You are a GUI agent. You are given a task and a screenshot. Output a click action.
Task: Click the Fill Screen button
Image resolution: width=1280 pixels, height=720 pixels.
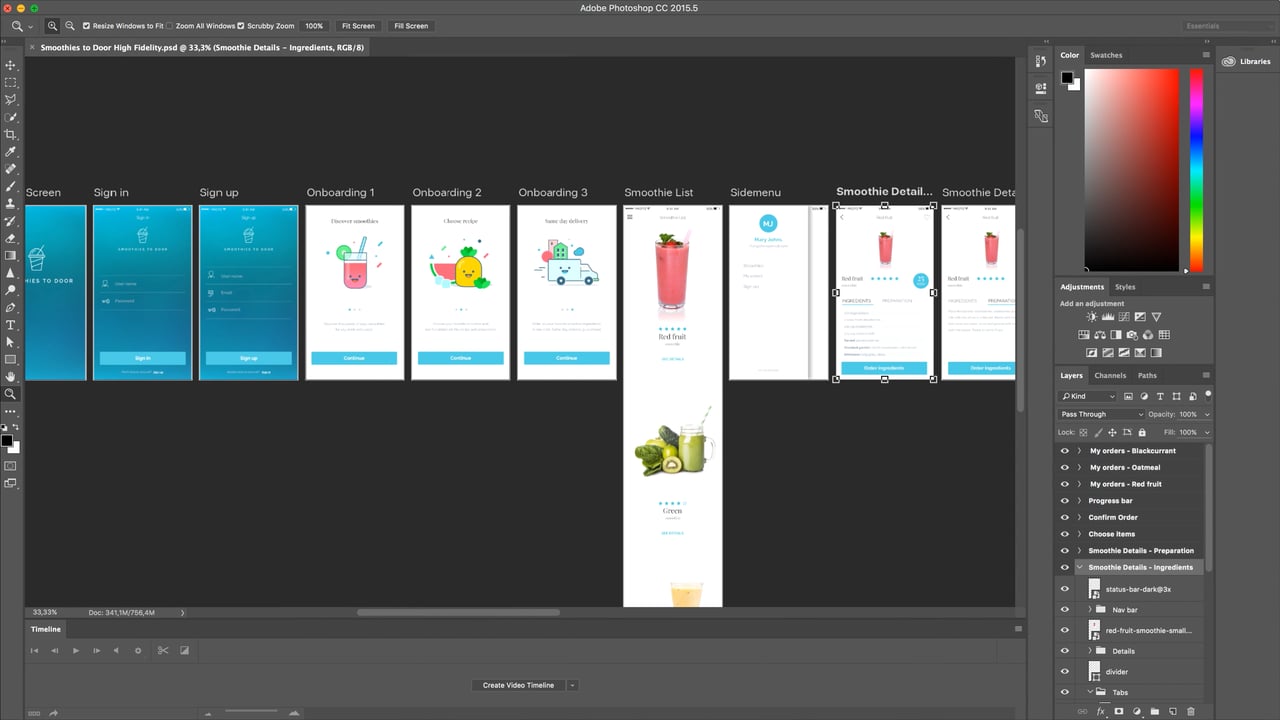[x=411, y=26]
